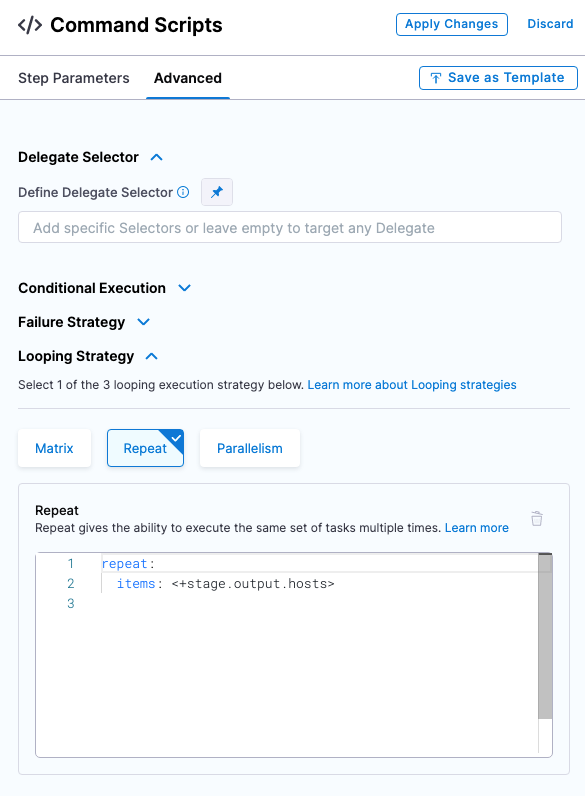Click the Apply Changes button
Viewport: 585px width, 796px height.
click(451, 24)
